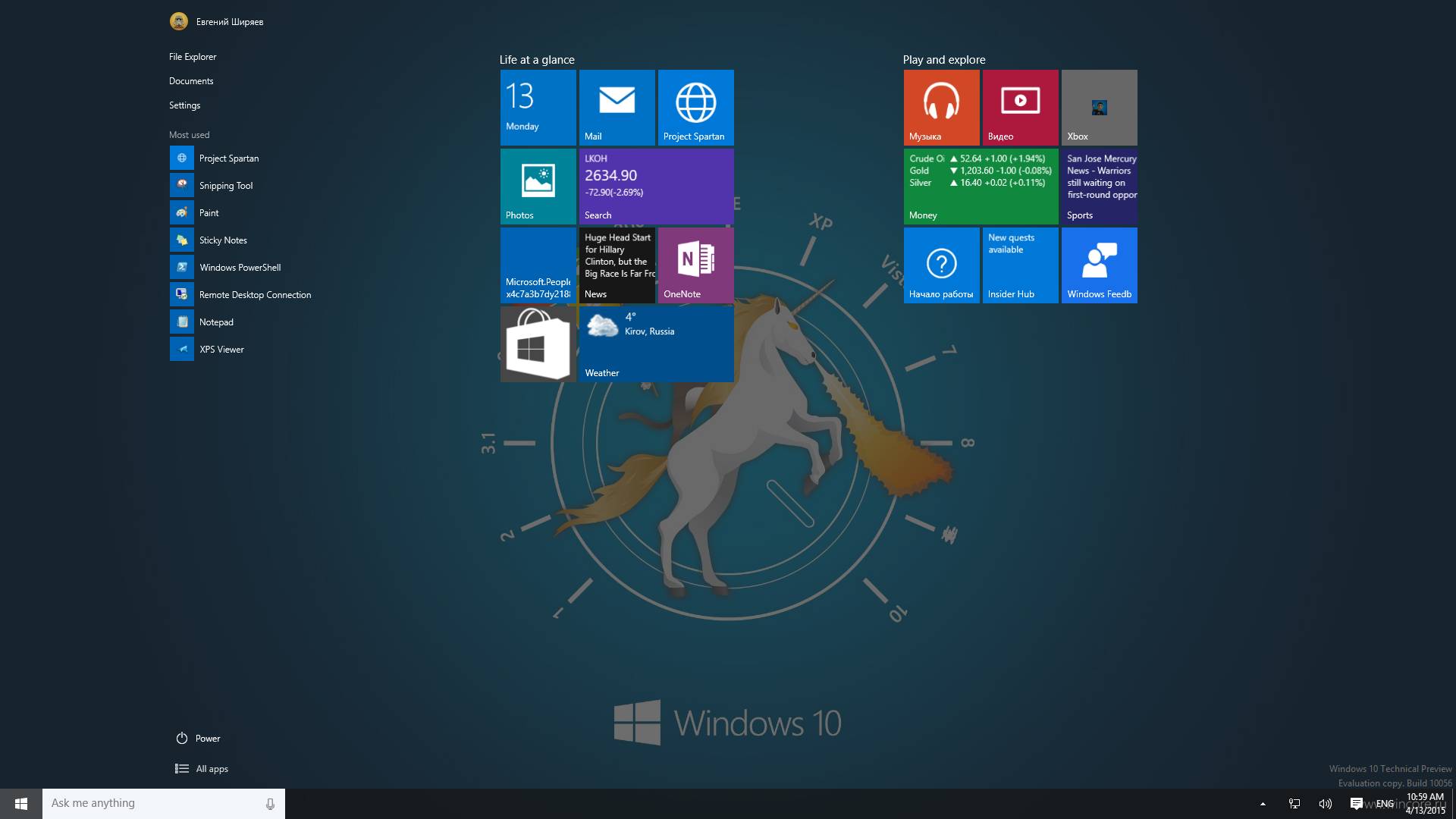1456x819 pixels.
Task: Show hidden tray icons arrow
Action: point(1263,804)
